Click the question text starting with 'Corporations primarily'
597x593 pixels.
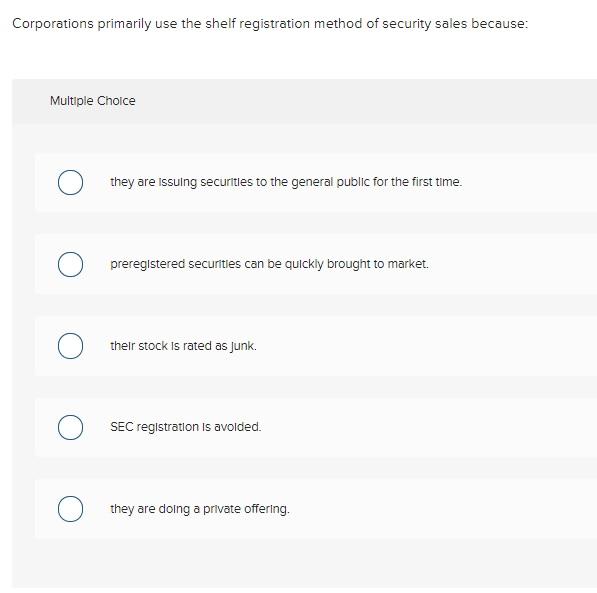pyautogui.click(x=270, y=24)
